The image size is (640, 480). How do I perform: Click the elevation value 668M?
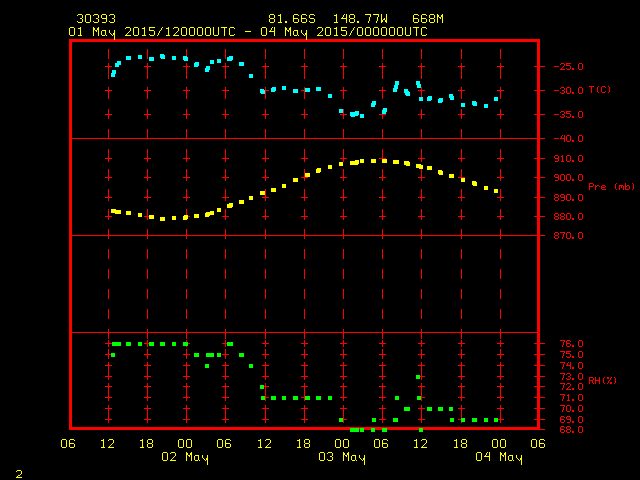click(427, 19)
